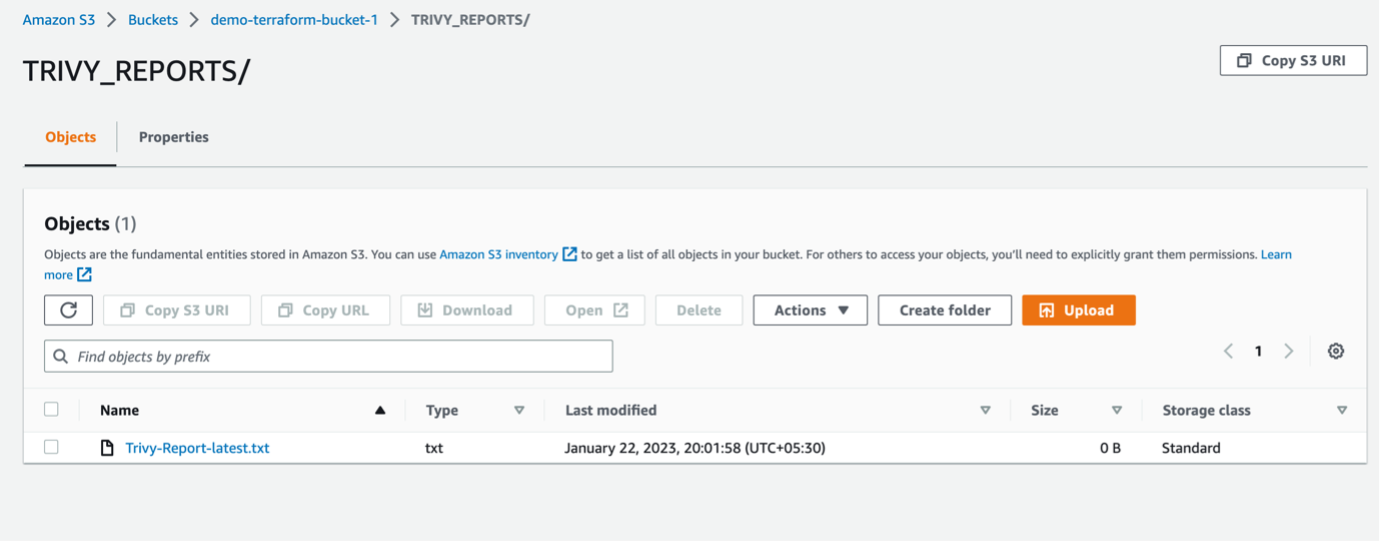Click the Upload button
The image size is (1384, 543).
1078,310
